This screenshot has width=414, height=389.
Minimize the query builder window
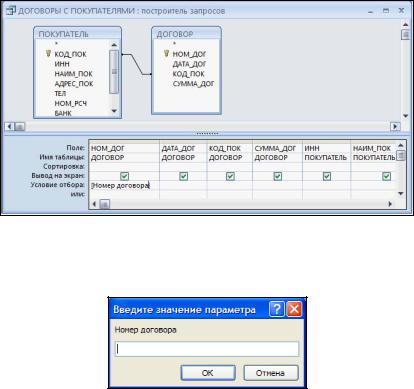(x=371, y=11)
